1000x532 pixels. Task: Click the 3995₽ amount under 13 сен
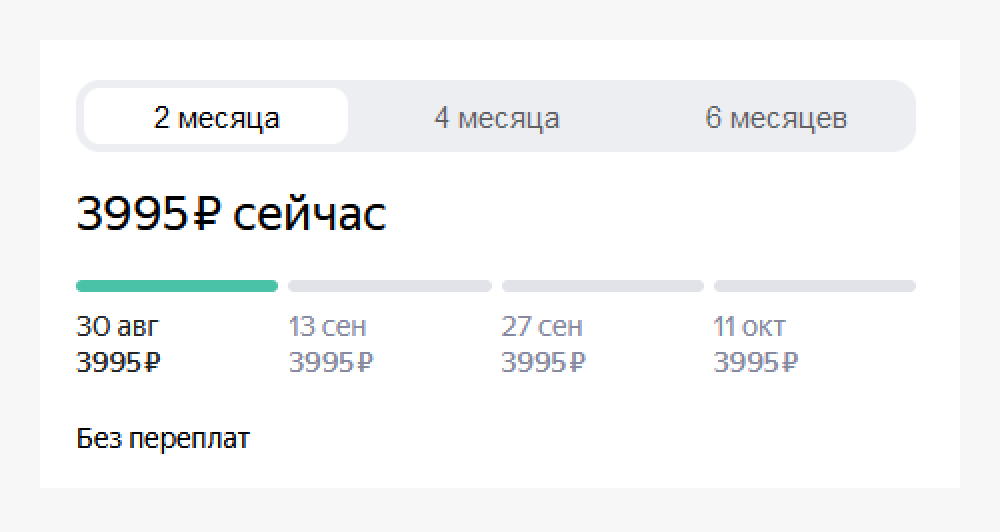[x=331, y=363]
